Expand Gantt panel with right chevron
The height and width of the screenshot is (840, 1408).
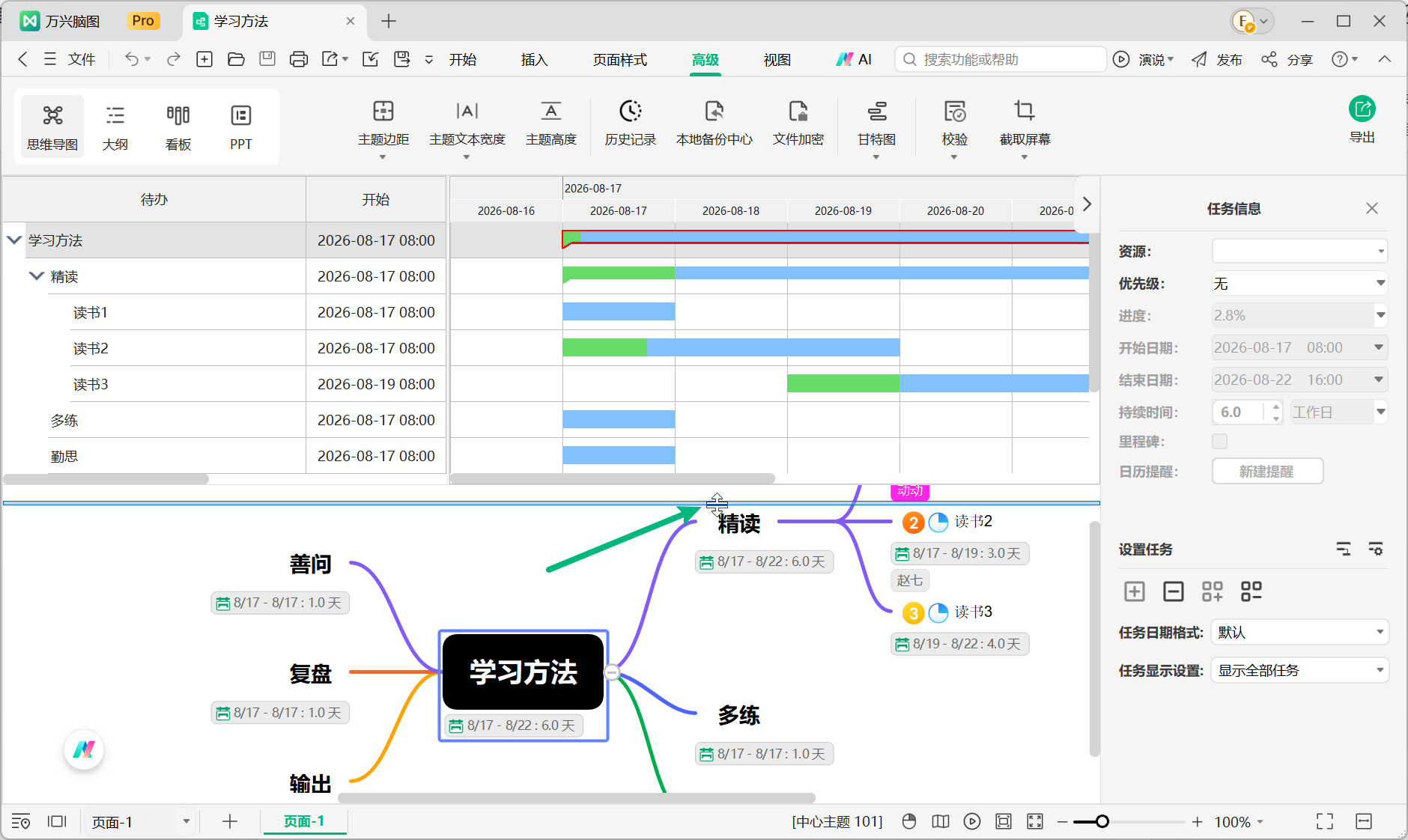click(x=1087, y=204)
